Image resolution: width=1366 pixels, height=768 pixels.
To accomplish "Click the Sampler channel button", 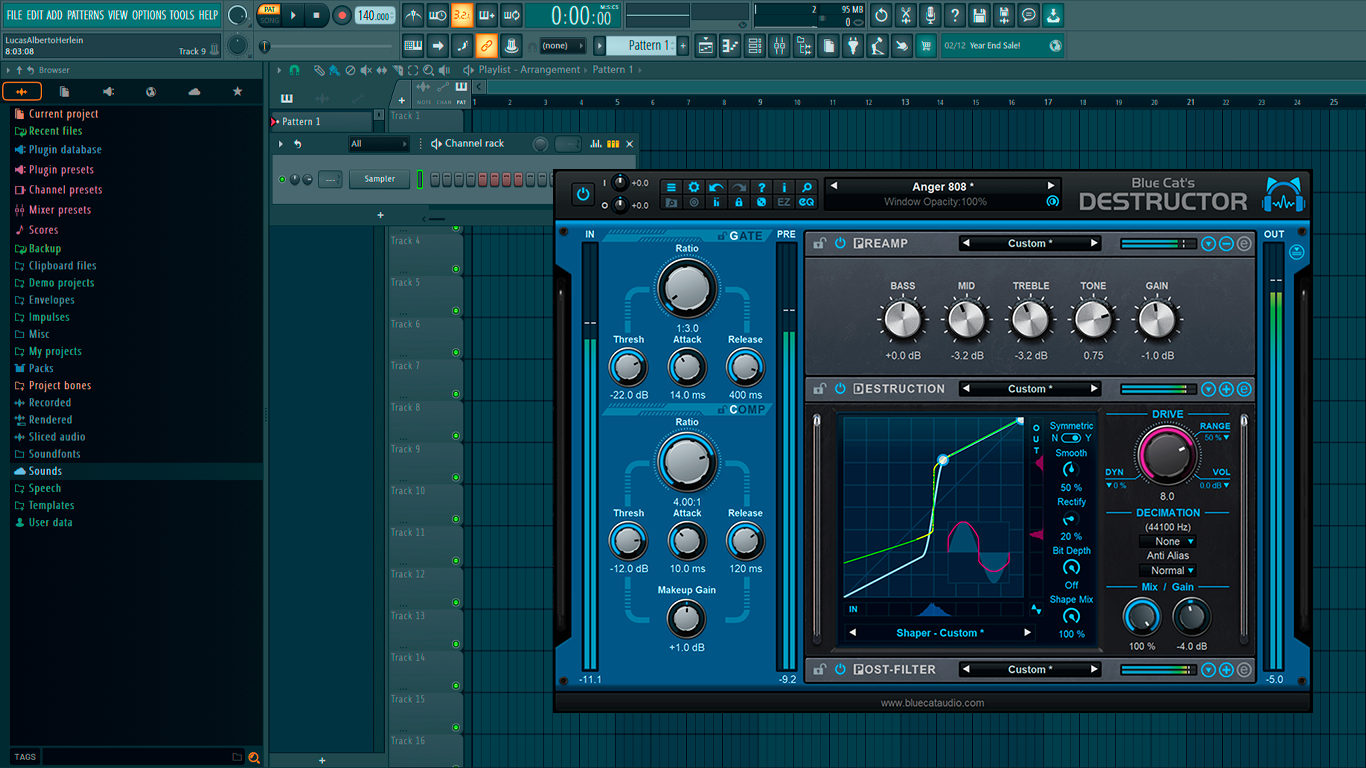I will (380, 179).
